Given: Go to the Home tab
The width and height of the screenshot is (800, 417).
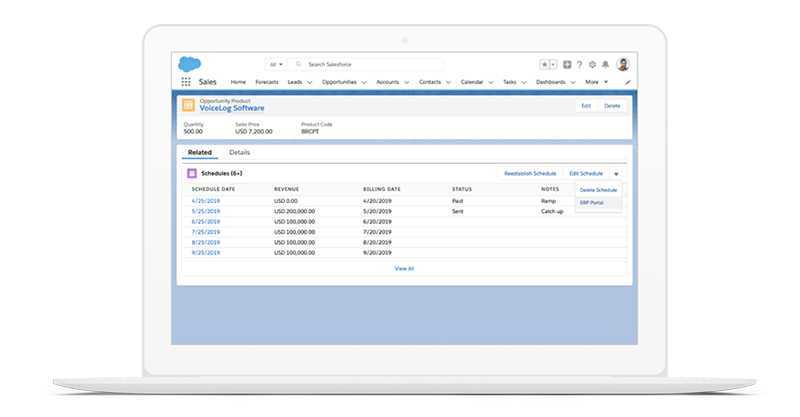Looking at the screenshot, I should click(238, 82).
